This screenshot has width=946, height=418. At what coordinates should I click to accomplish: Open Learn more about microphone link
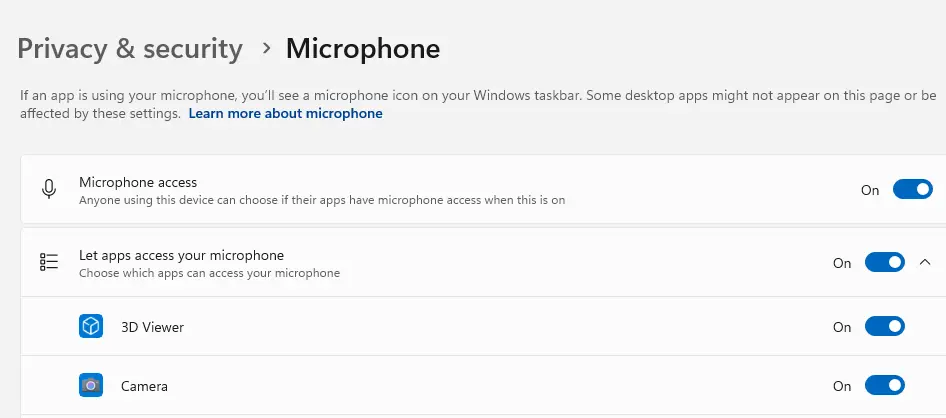click(x=285, y=114)
